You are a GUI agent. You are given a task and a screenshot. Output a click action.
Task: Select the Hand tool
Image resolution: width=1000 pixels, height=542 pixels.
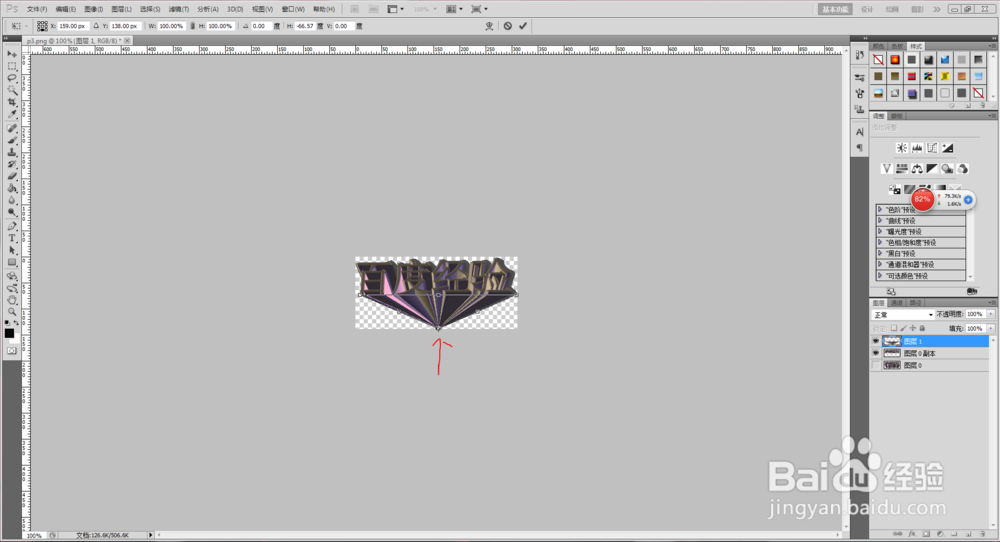pos(12,300)
